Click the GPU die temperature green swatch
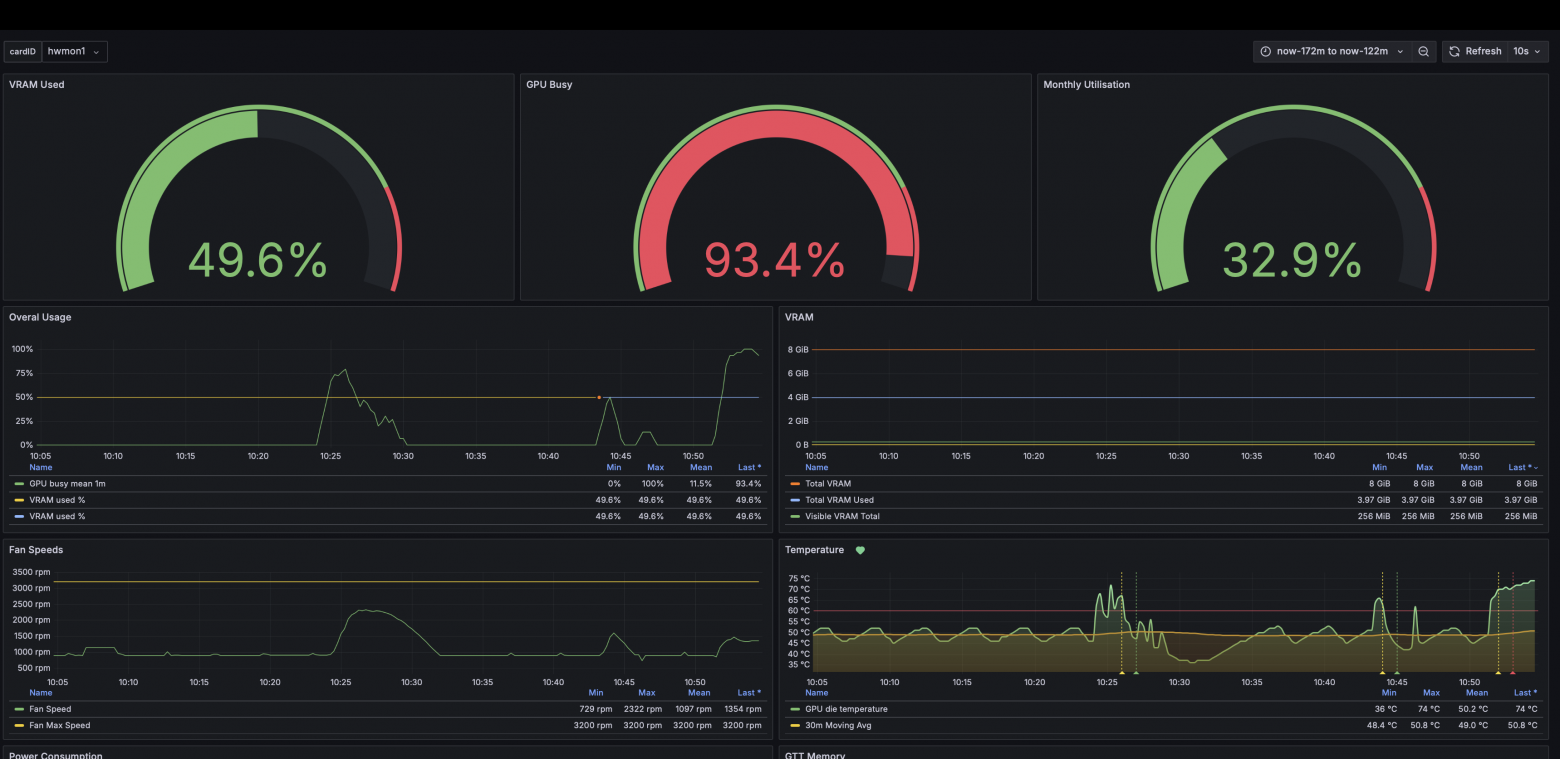The height and width of the screenshot is (759, 1560). coord(795,709)
